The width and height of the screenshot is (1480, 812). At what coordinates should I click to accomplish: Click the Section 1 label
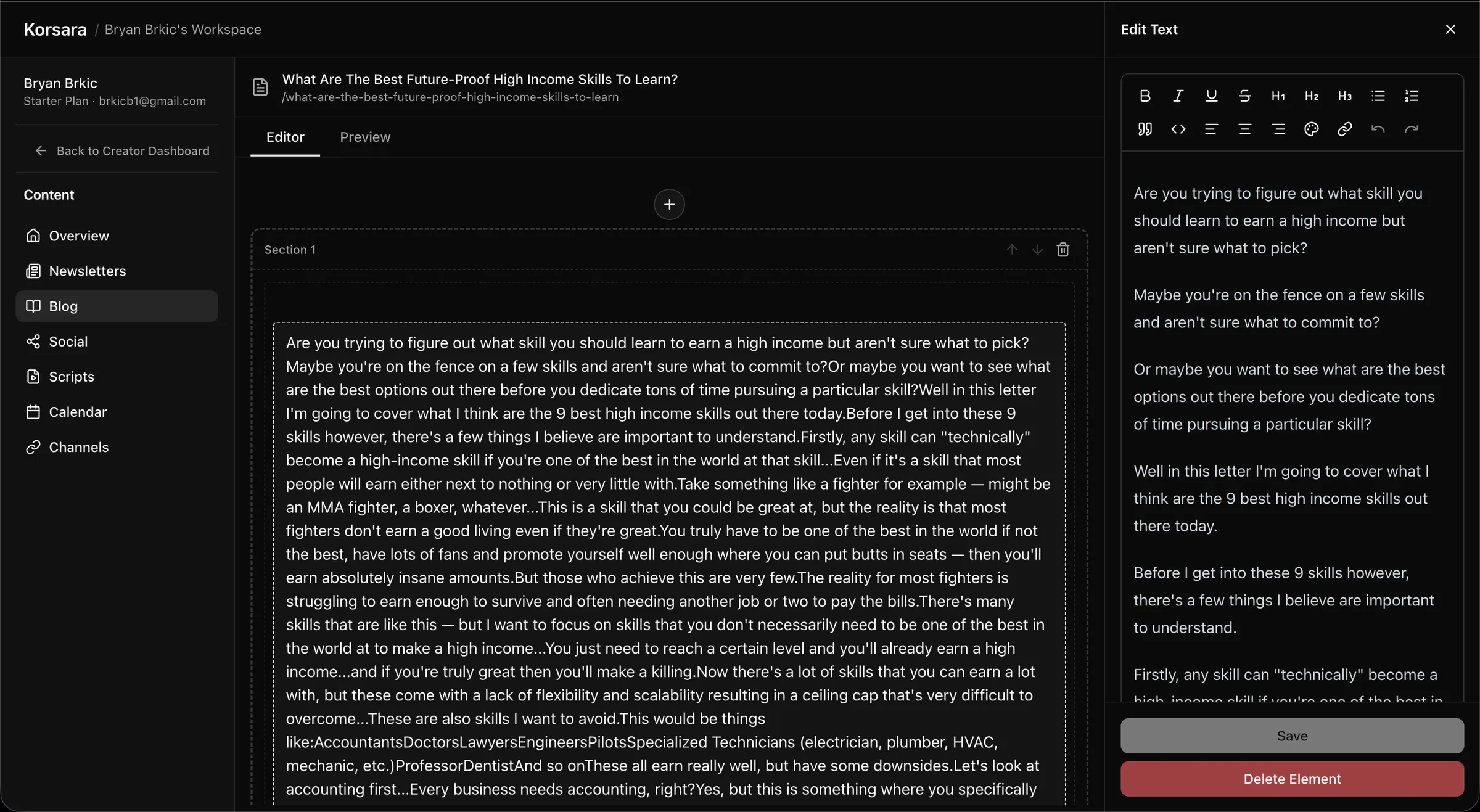(x=290, y=249)
